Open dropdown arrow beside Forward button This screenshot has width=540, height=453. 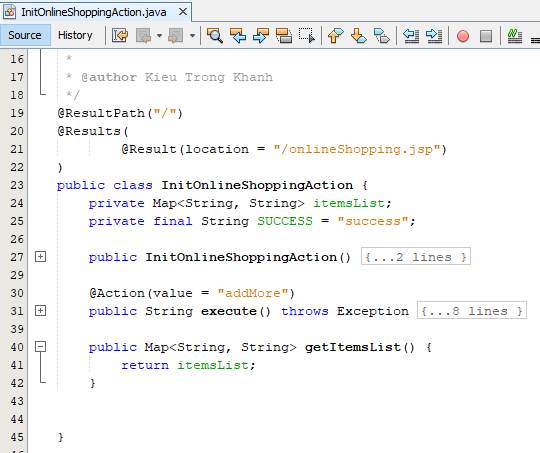192,35
